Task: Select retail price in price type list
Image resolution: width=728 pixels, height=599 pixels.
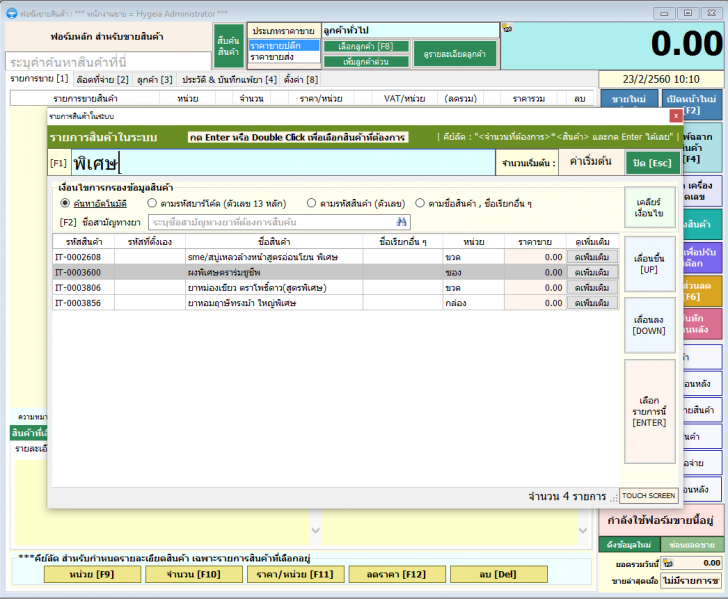Action: 284,46
